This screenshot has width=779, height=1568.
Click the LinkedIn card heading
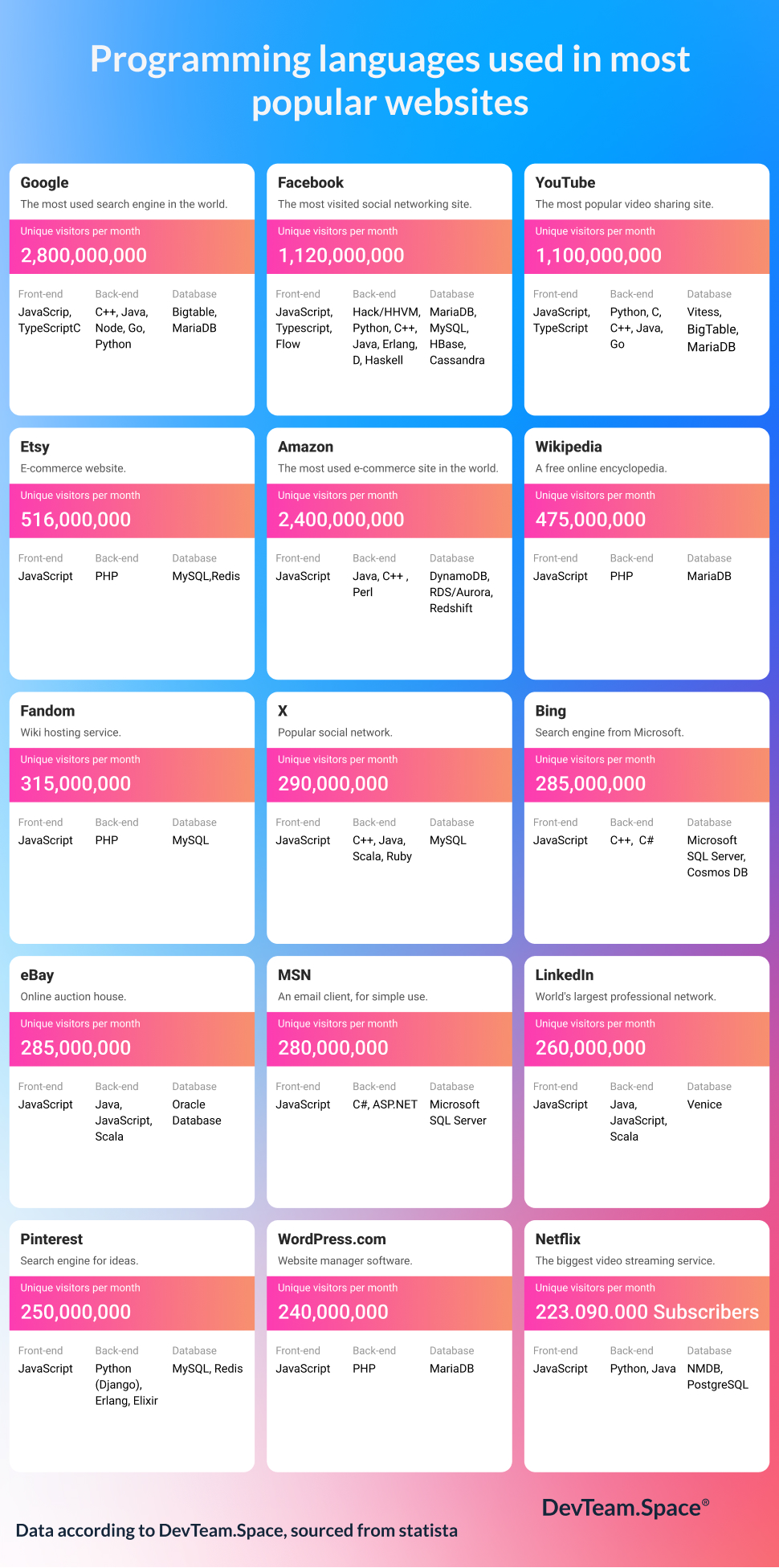(x=565, y=974)
